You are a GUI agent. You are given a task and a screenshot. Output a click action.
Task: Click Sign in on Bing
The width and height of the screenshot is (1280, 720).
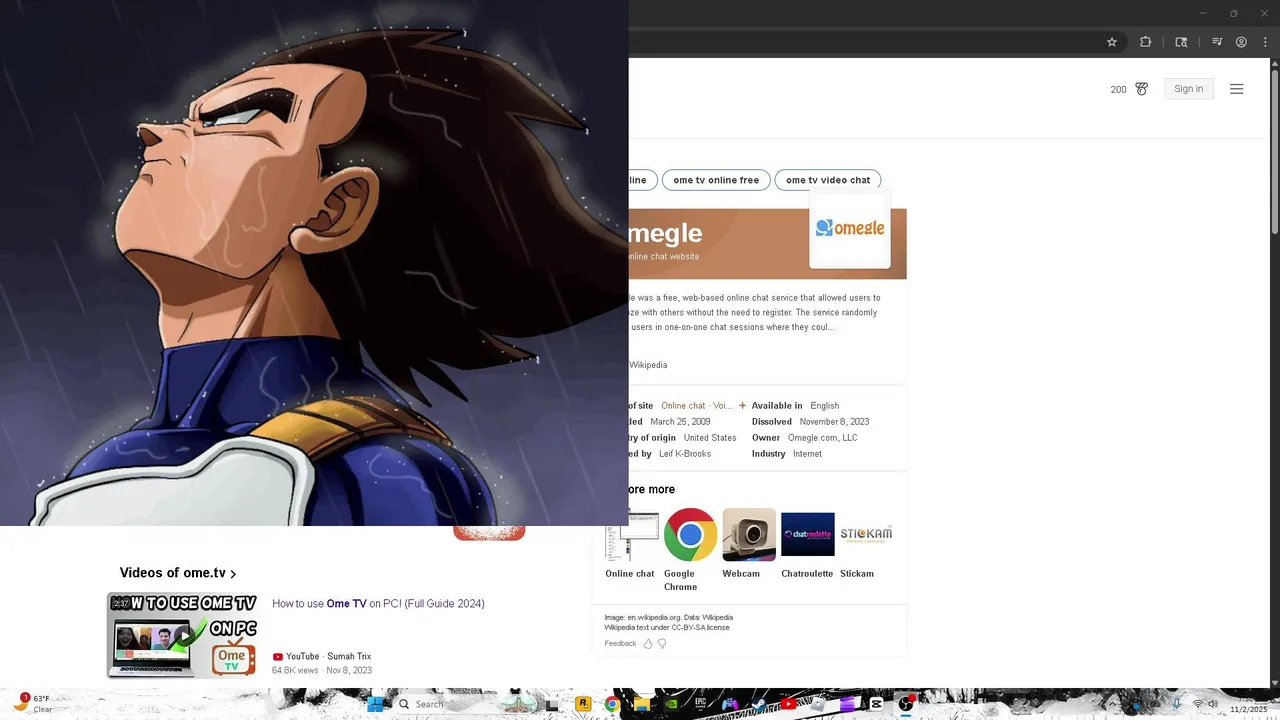[1188, 89]
